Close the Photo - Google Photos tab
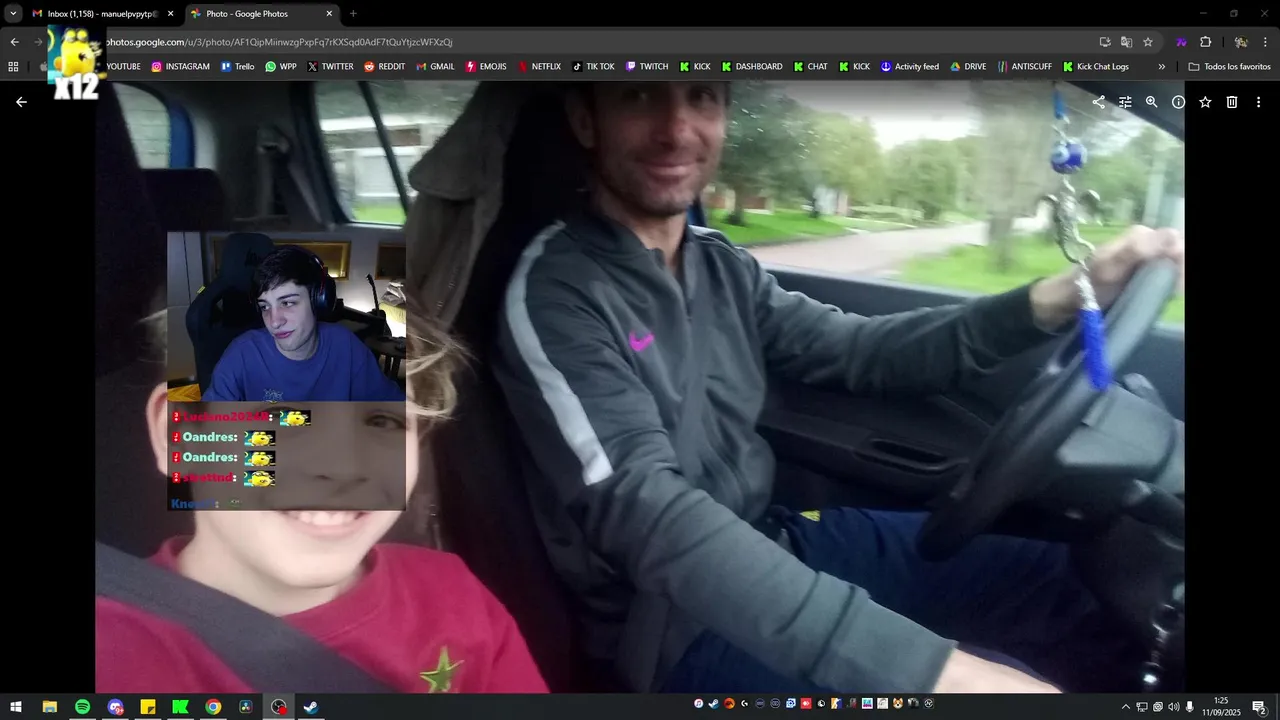Screen dimensions: 1280x720 pos(329,14)
